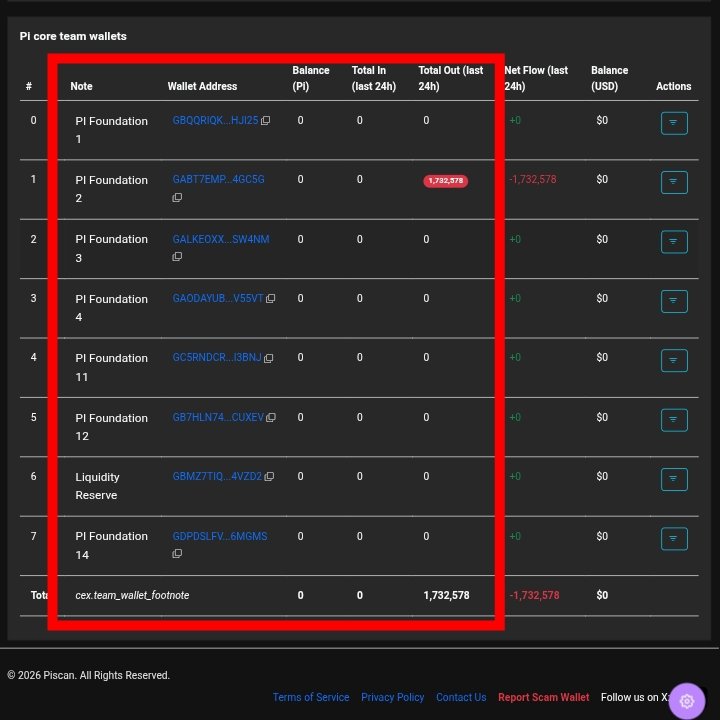Click the cex.team_wallet_footnote text
The image size is (720, 720).
click(x=132, y=596)
